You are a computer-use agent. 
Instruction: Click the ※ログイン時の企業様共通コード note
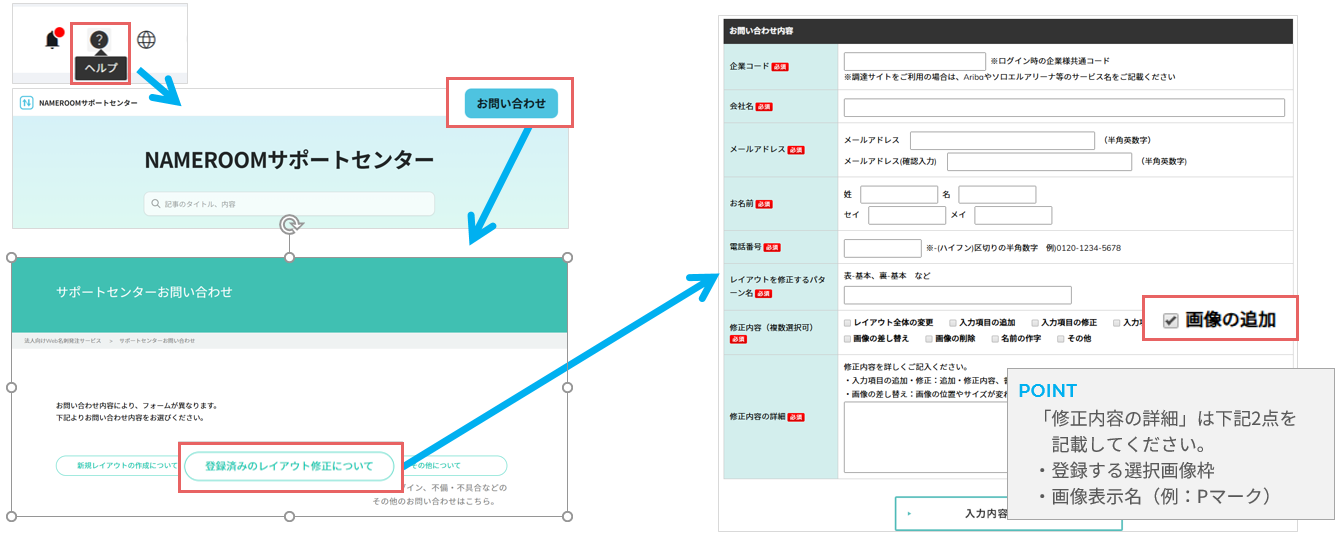tap(1049, 62)
